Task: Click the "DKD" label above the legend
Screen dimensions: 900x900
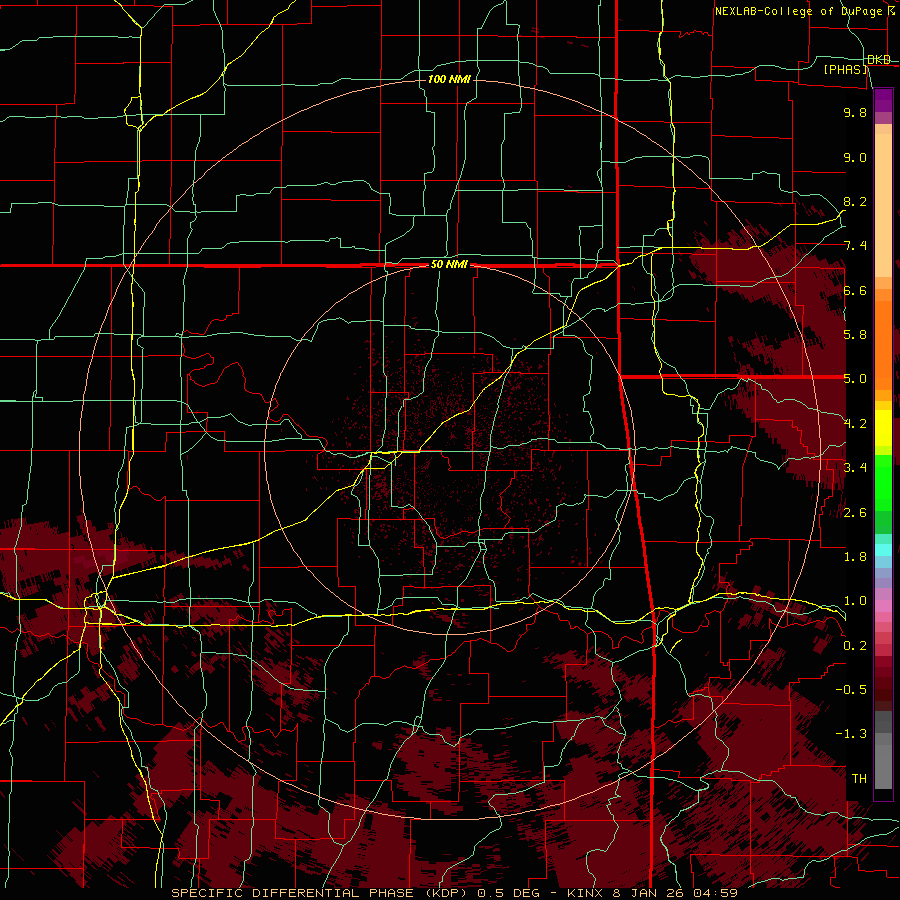Action: point(879,60)
